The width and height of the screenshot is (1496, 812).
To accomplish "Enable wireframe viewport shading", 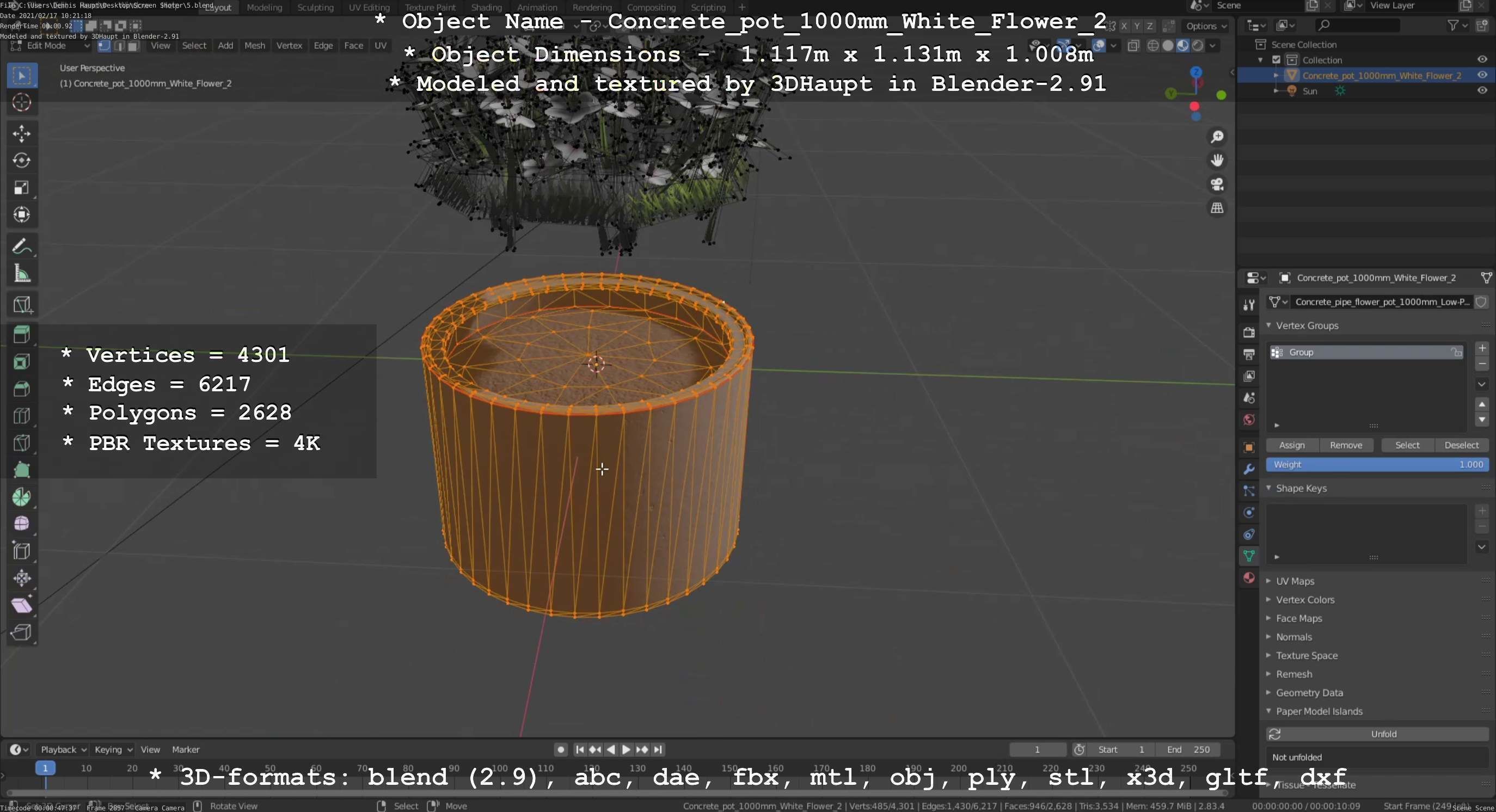I will [1154, 46].
